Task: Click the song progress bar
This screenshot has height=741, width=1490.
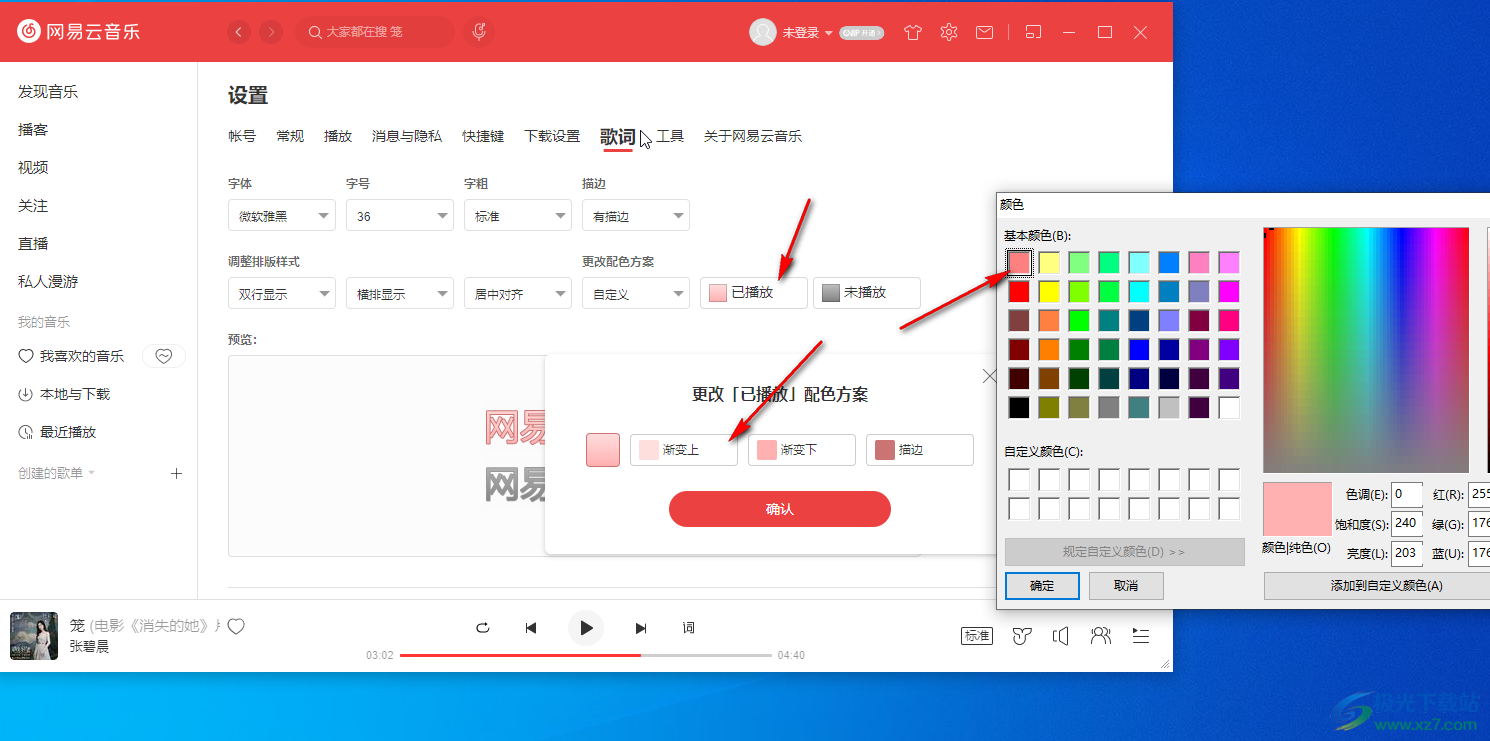Action: (x=586, y=655)
